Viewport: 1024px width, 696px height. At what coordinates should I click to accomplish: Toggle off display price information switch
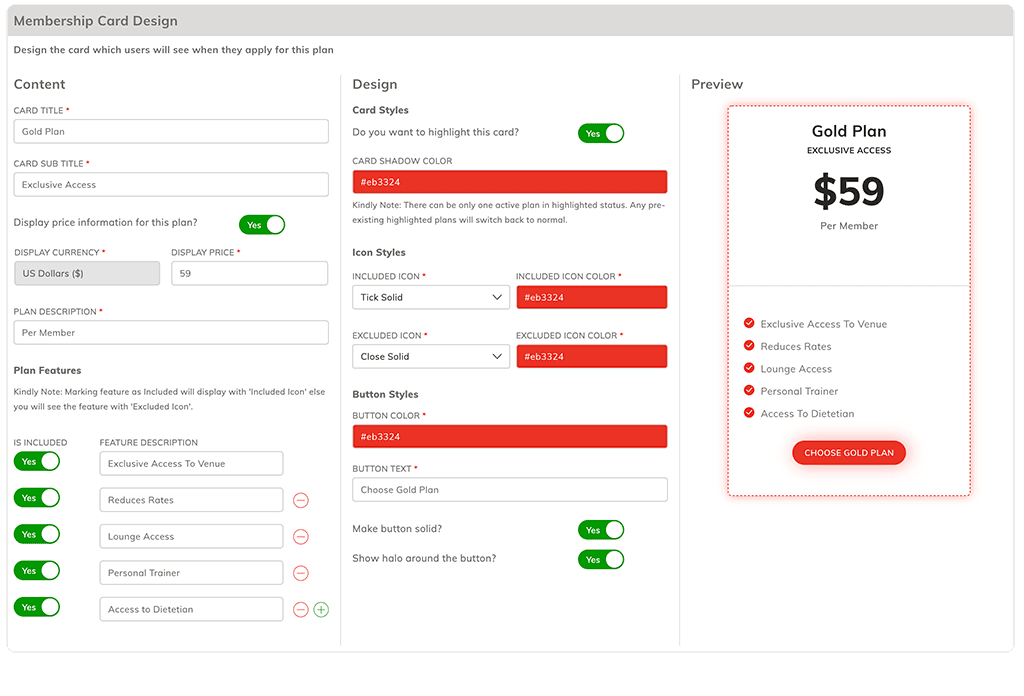[261, 225]
